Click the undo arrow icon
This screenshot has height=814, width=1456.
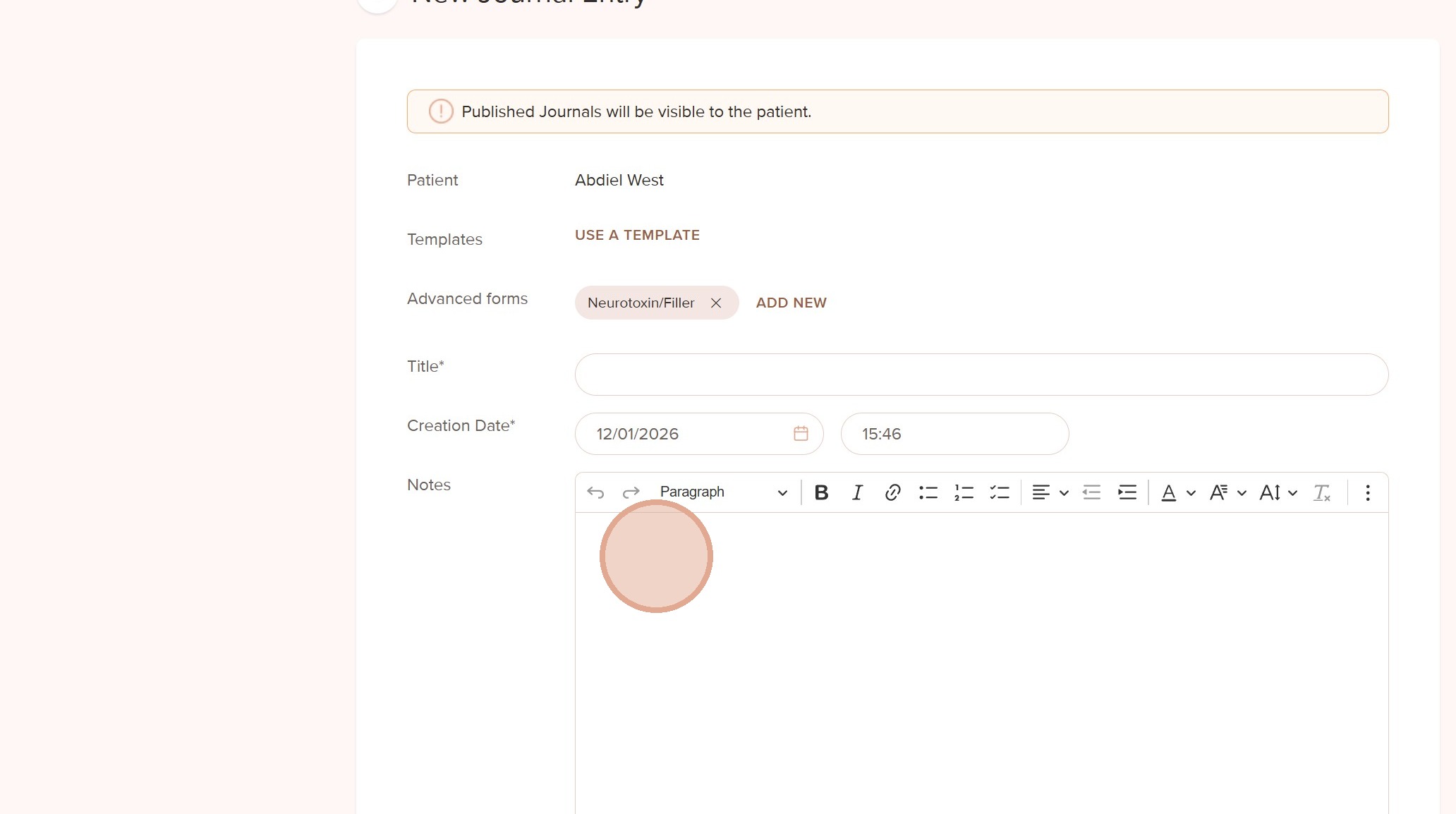[x=595, y=492]
